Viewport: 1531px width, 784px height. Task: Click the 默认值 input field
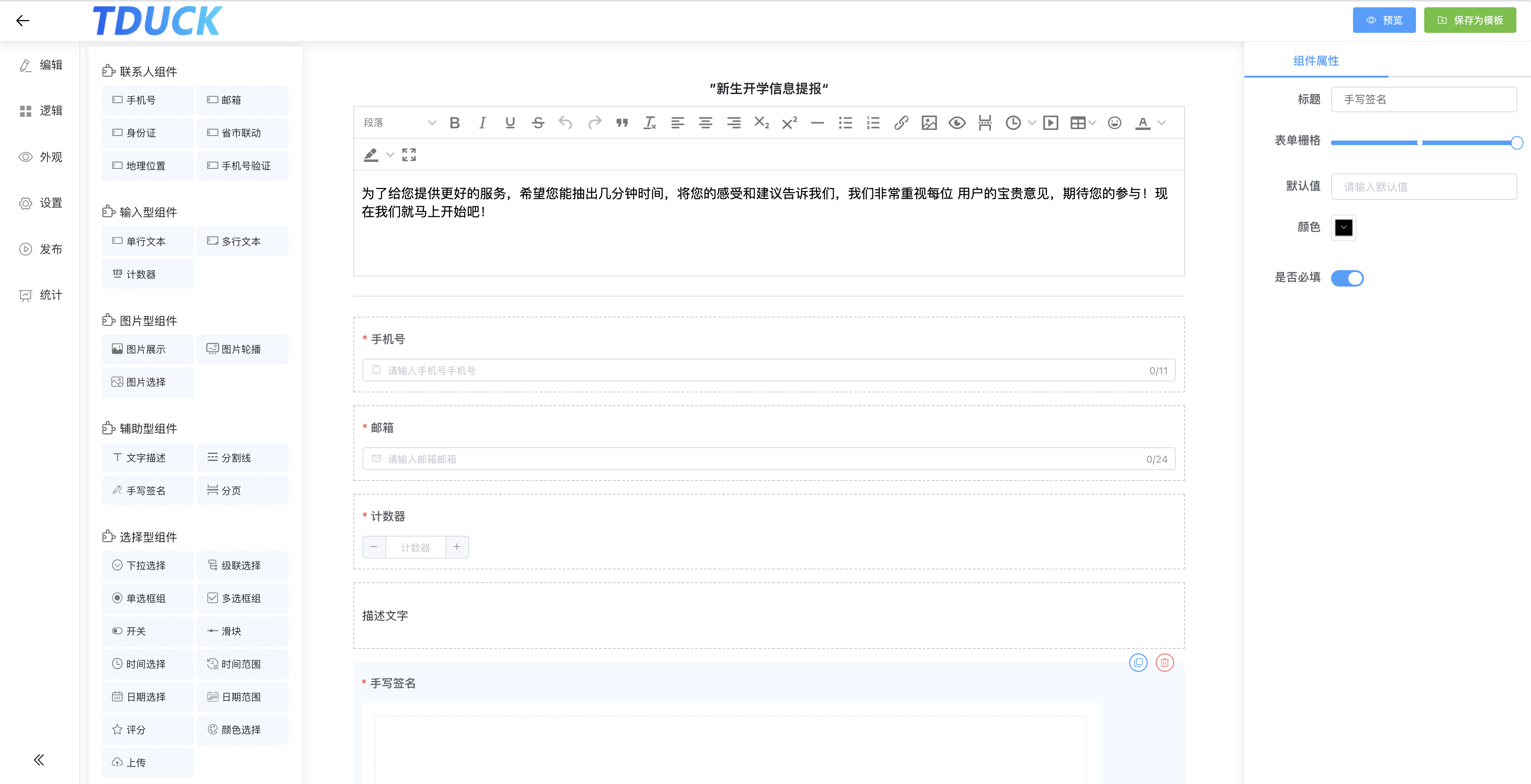1423,187
